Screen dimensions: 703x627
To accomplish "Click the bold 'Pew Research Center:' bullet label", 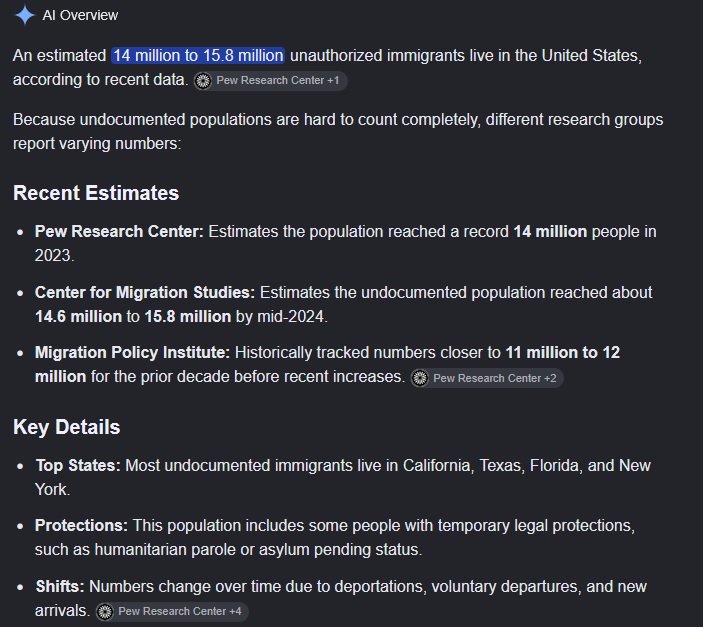I will pyautogui.click(x=119, y=231).
